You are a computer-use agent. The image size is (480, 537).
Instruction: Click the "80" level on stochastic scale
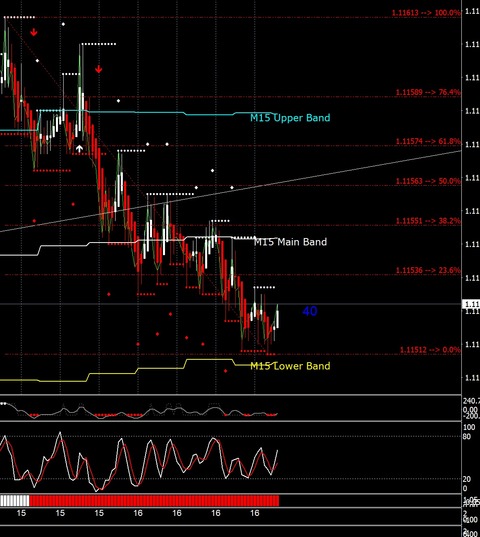[467, 437]
